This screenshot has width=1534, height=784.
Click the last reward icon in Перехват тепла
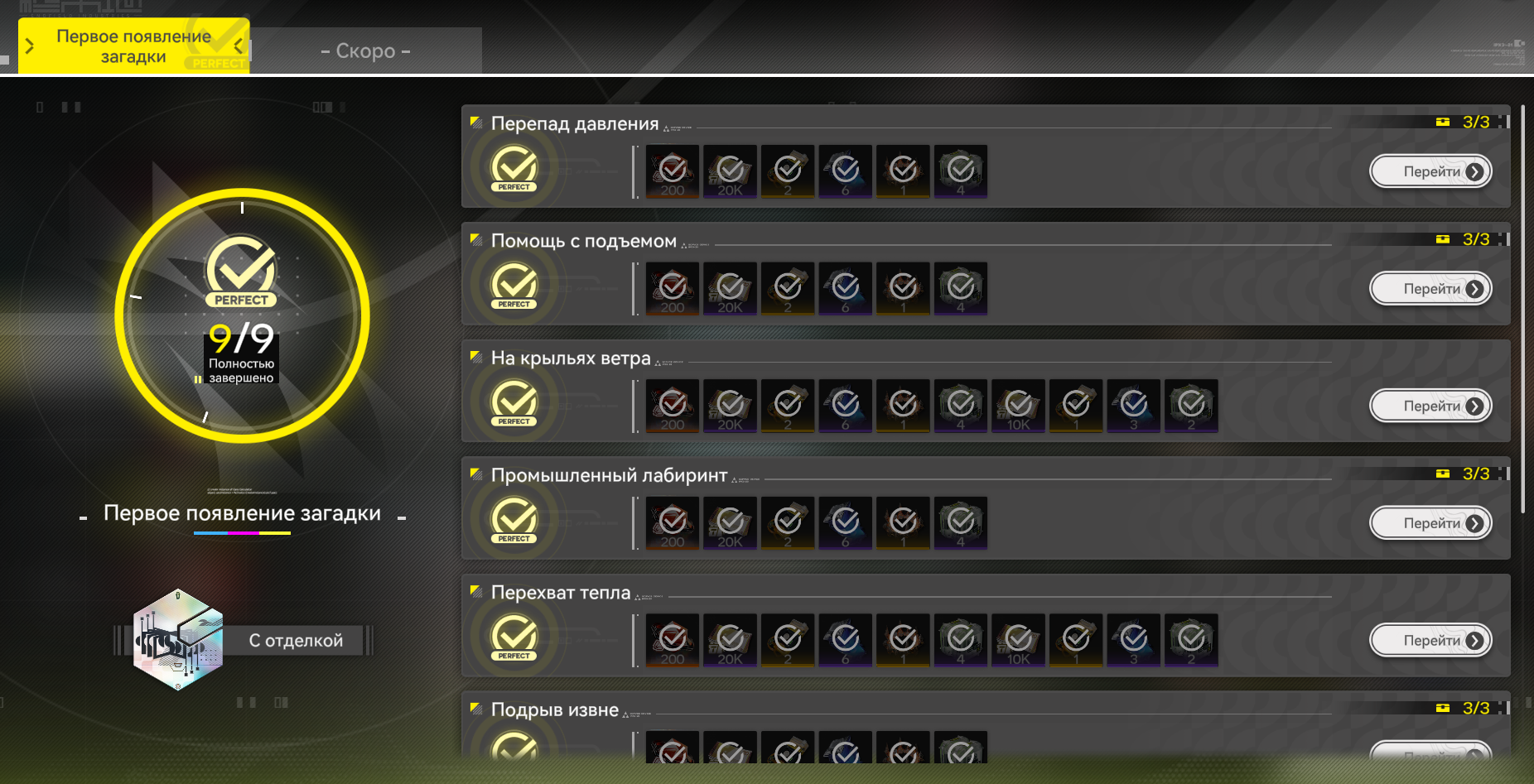[1191, 640]
